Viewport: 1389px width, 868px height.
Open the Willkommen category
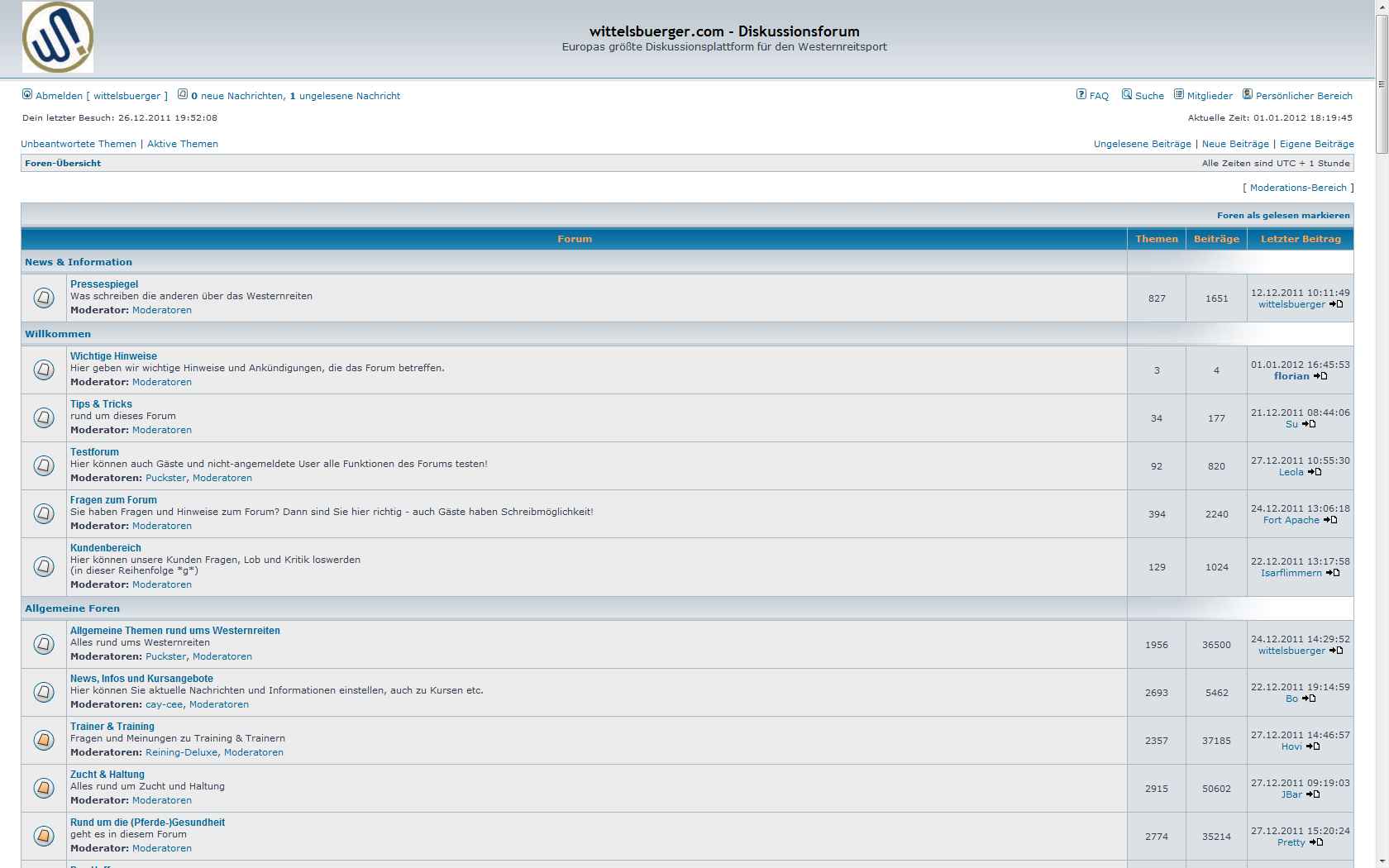[x=58, y=334]
